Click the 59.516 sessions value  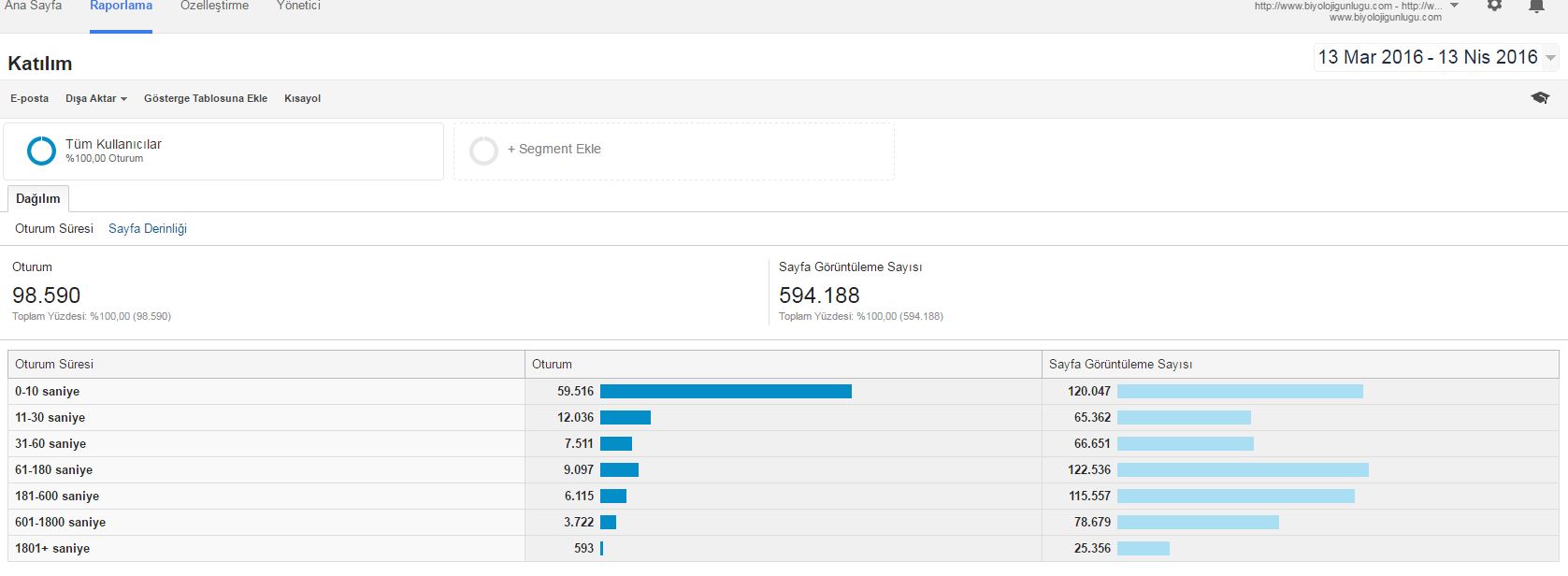point(575,391)
